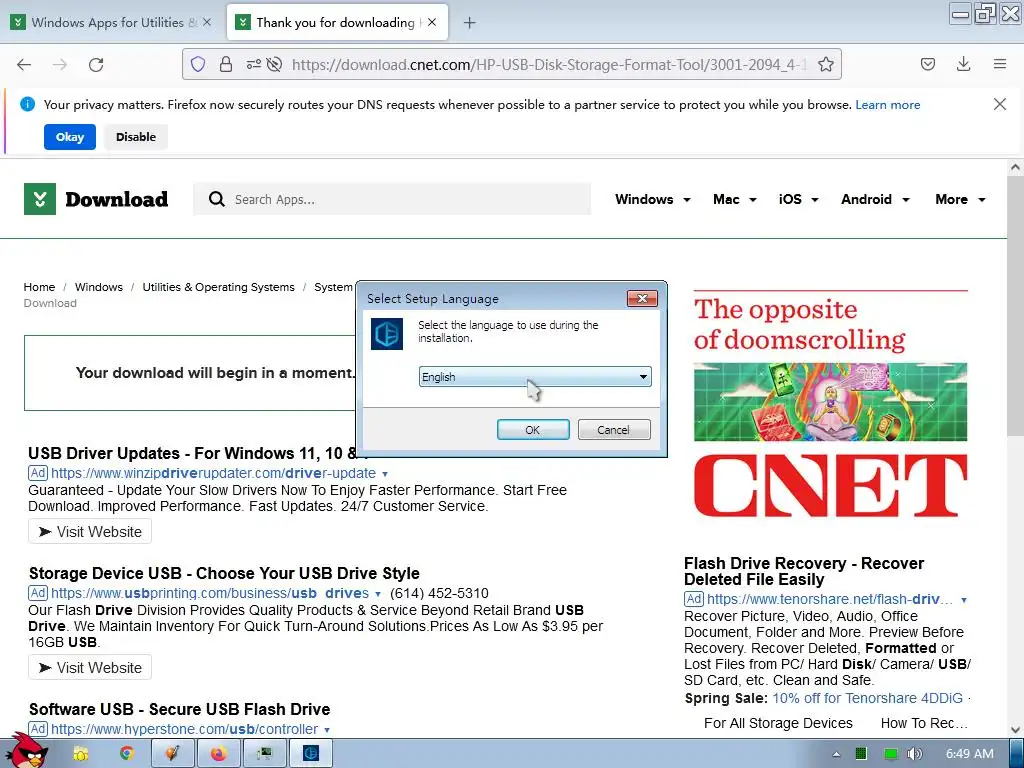Open the volume control in tray

[x=914, y=754]
